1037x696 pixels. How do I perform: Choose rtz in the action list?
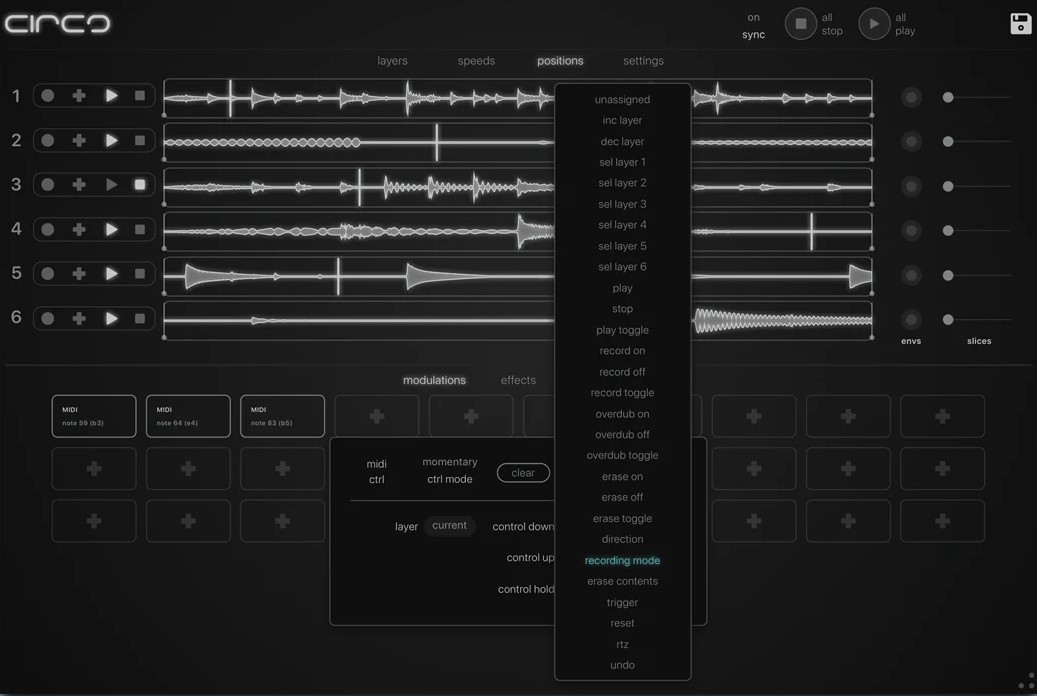[622, 644]
